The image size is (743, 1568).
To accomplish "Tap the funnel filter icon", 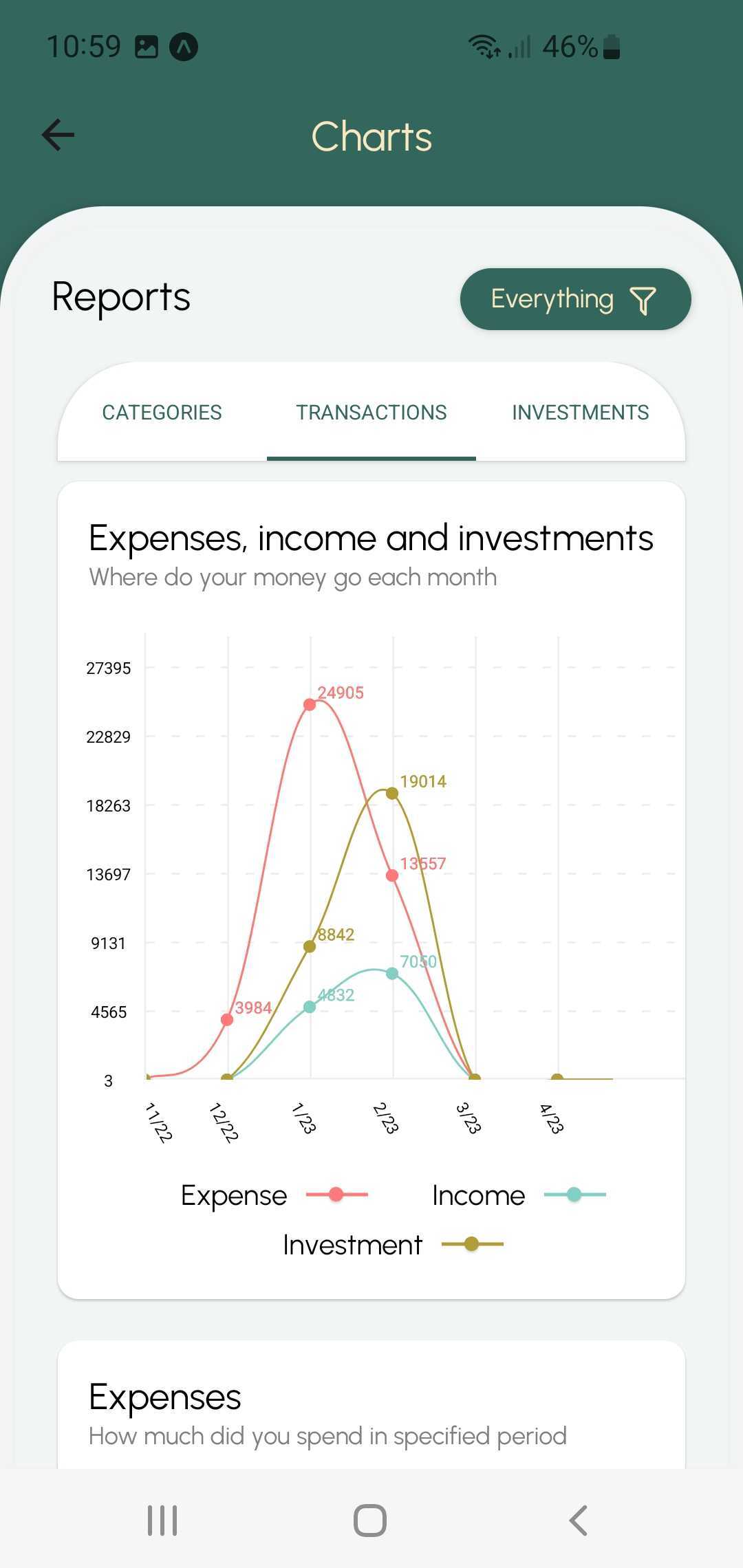I will click(x=643, y=301).
